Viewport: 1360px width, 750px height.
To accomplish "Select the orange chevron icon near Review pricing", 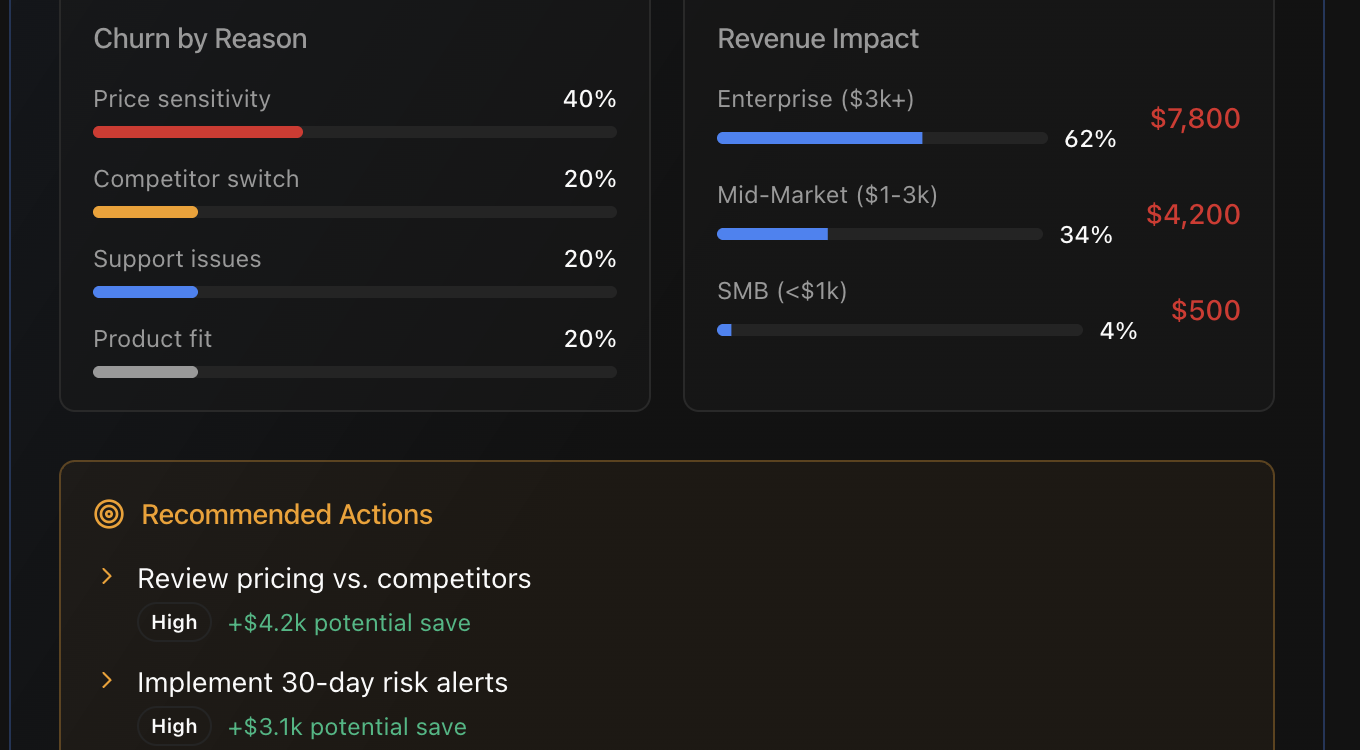I will coord(106,576).
